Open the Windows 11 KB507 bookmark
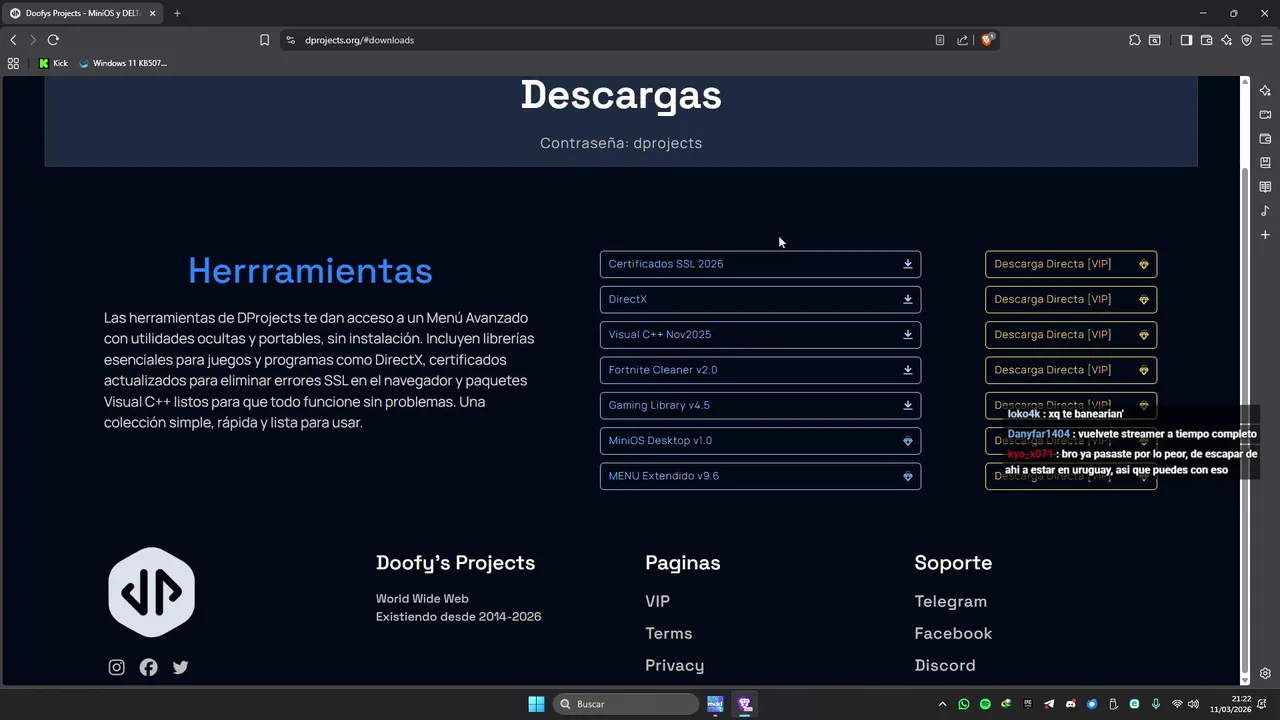1280x720 pixels. (x=122, y=63)
